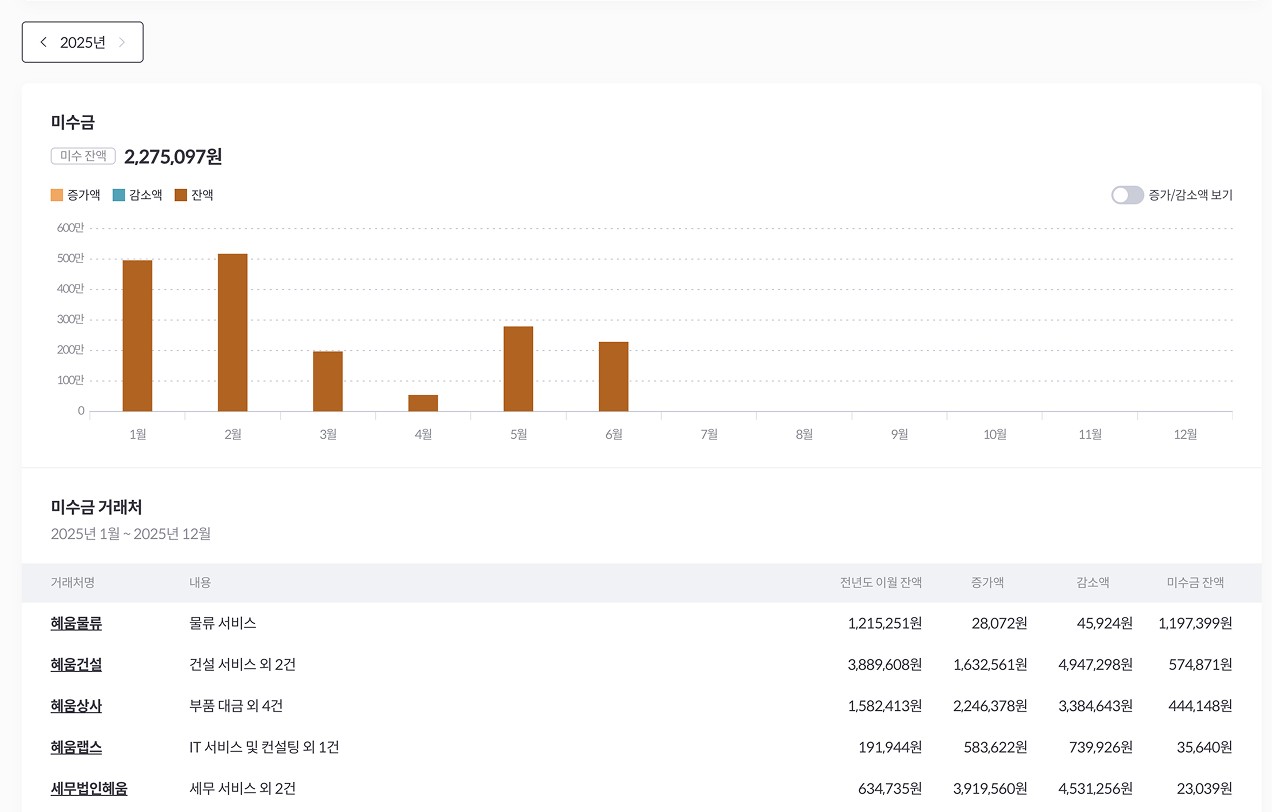Click the 12월 axis label
Viewport: 1272px width, 812px height.
pos(1185,434)
